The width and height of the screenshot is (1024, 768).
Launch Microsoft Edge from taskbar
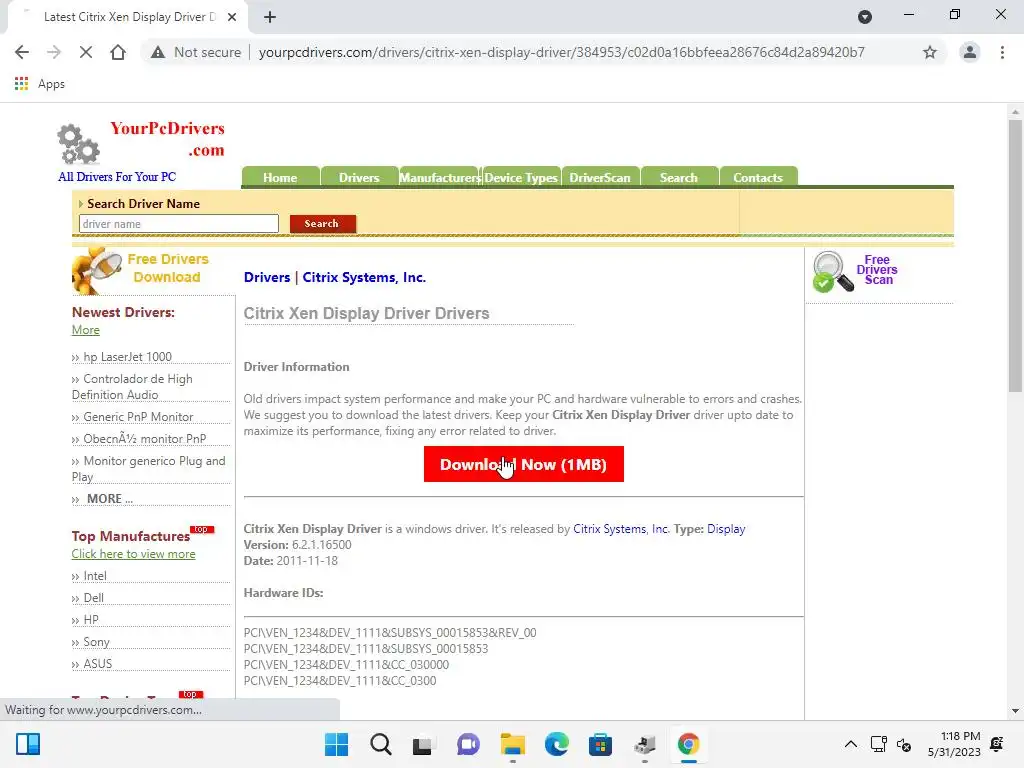pyautogui.click(x=556, y=744)
